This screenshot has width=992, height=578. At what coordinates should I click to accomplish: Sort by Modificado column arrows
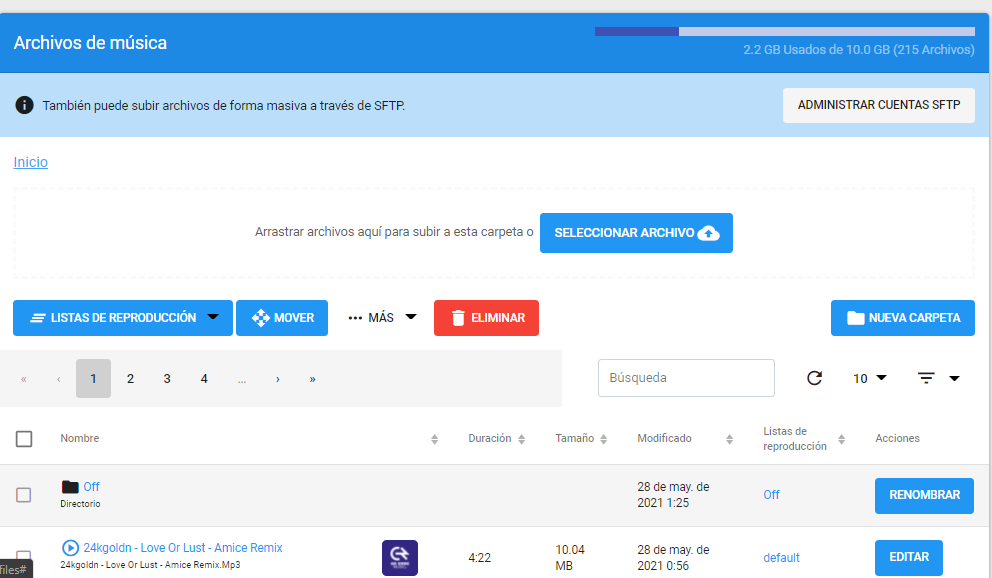(729, 439)
